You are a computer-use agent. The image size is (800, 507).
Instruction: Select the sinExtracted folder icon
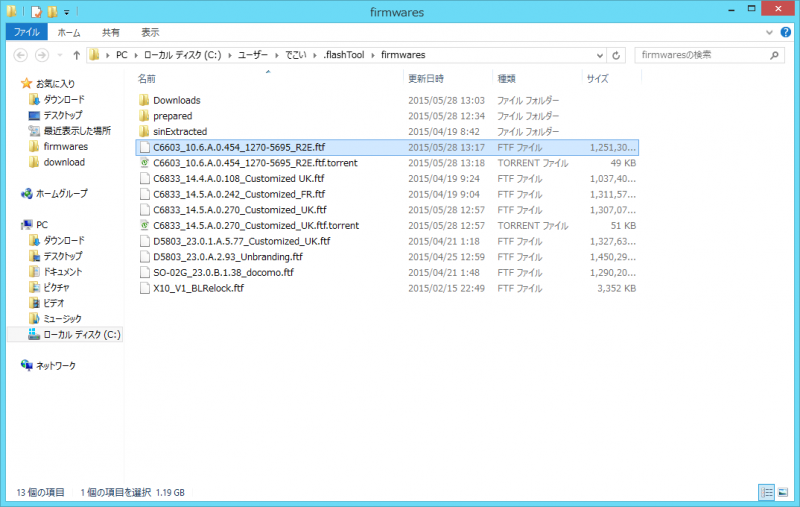click(144, 132)
